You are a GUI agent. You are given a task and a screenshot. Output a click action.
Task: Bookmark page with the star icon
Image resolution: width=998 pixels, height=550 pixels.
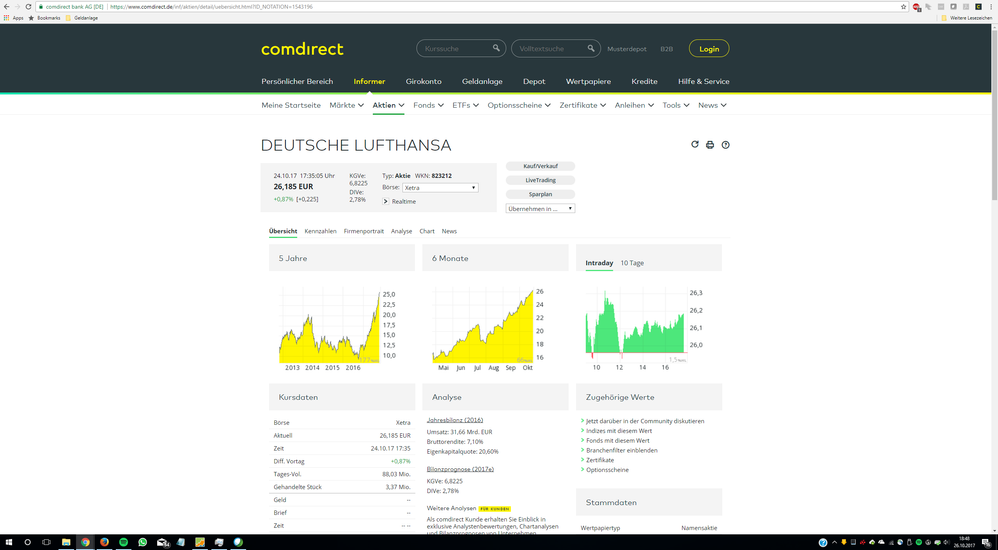(x=903, y=6)
